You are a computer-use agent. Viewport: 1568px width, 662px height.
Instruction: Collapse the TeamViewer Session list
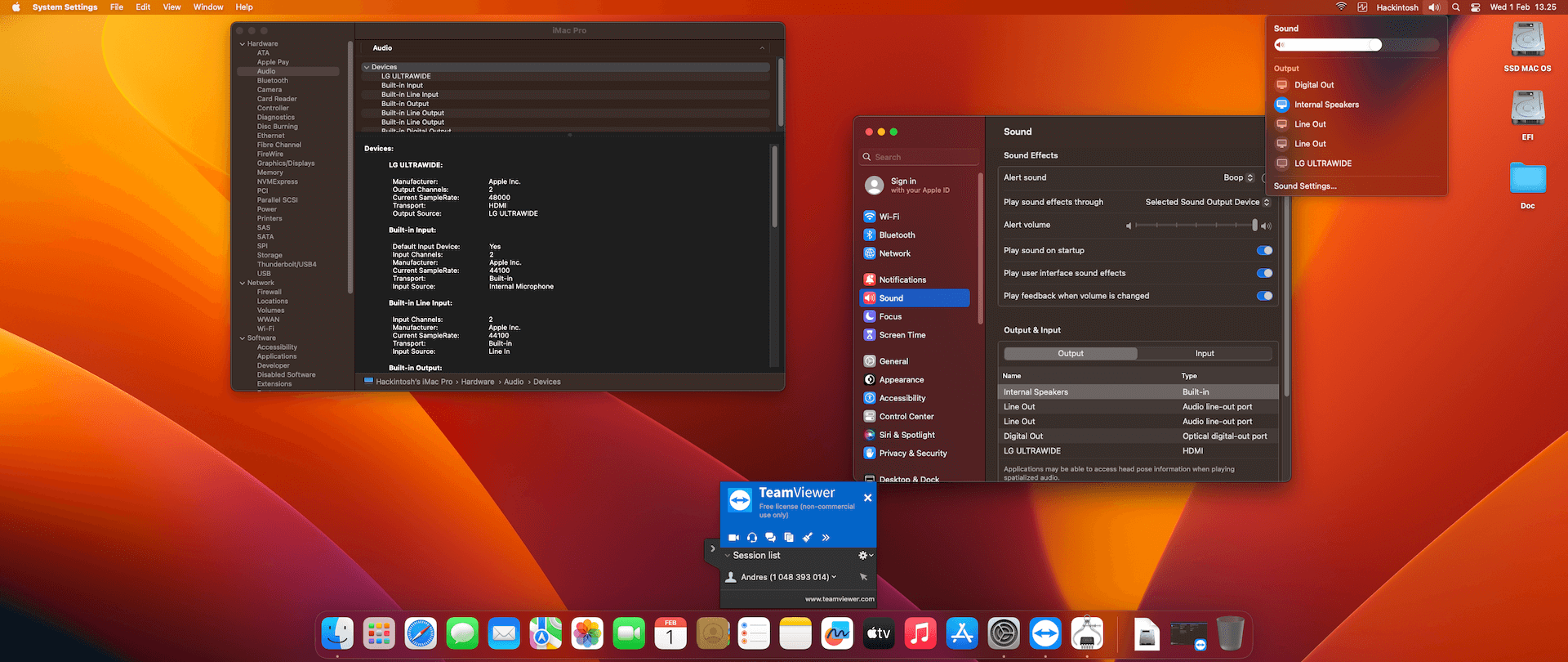728,556
